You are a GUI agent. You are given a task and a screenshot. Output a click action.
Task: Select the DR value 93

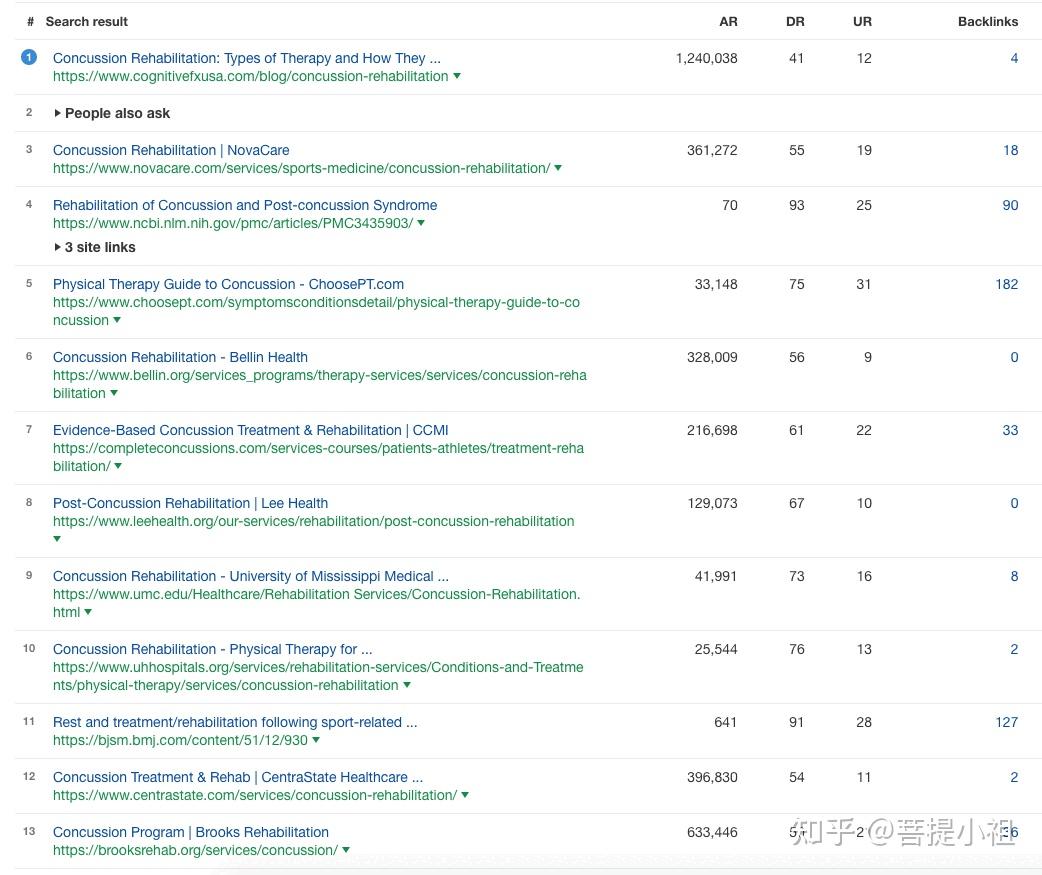coord(797,205)
